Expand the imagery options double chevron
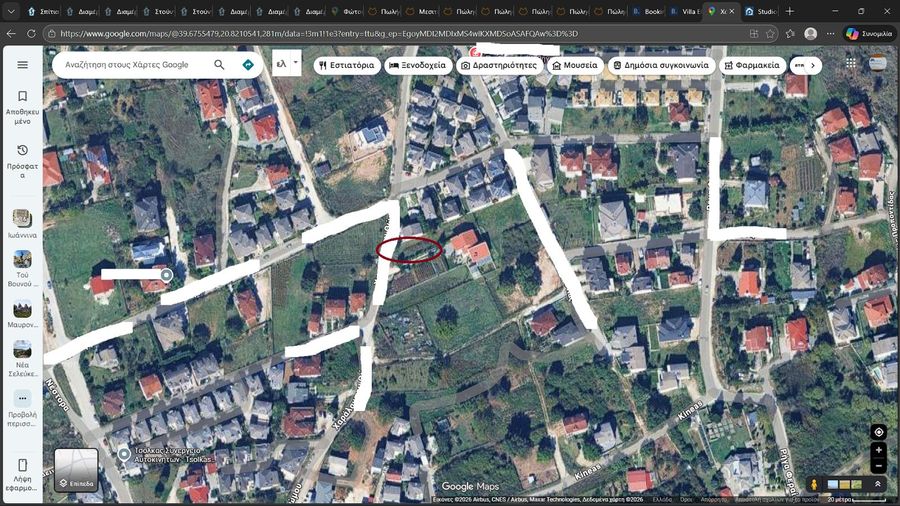Viewport: 900px width, 506px height. (877, 484)
